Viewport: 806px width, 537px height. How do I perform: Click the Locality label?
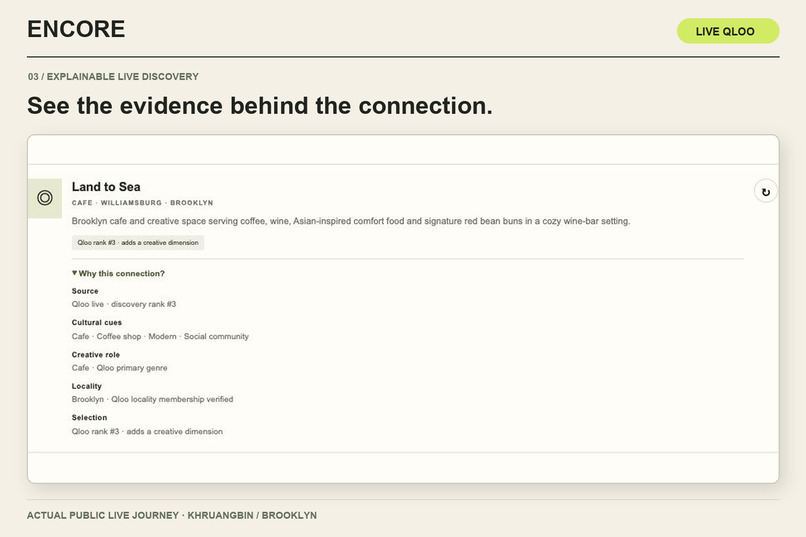(86, 386)
